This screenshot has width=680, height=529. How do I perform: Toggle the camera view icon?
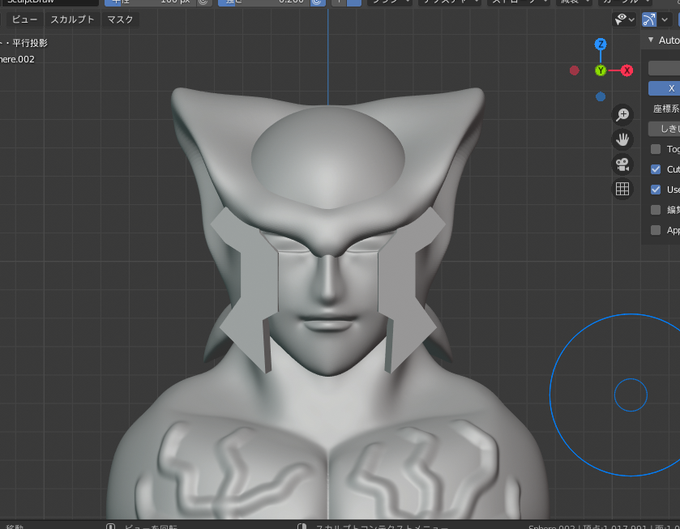tap(622, 164)
